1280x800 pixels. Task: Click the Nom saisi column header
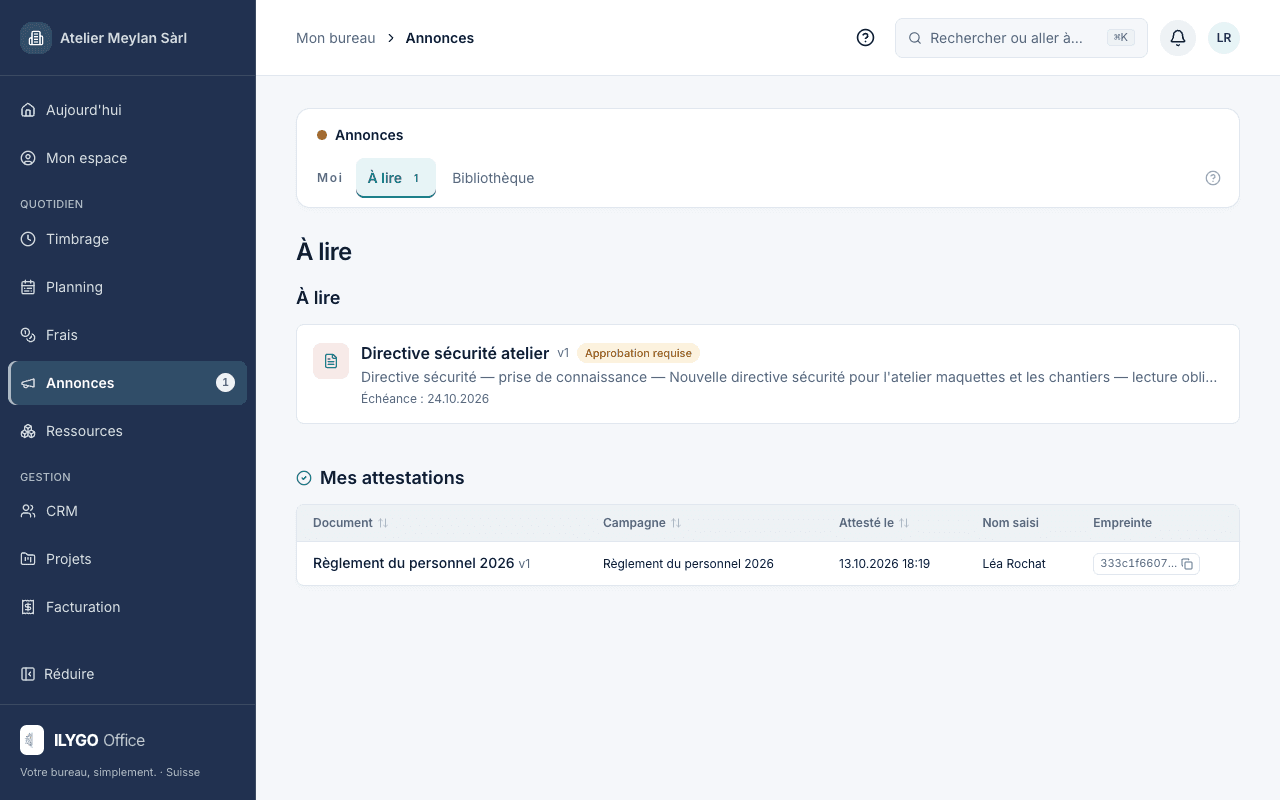(1010, 523)
